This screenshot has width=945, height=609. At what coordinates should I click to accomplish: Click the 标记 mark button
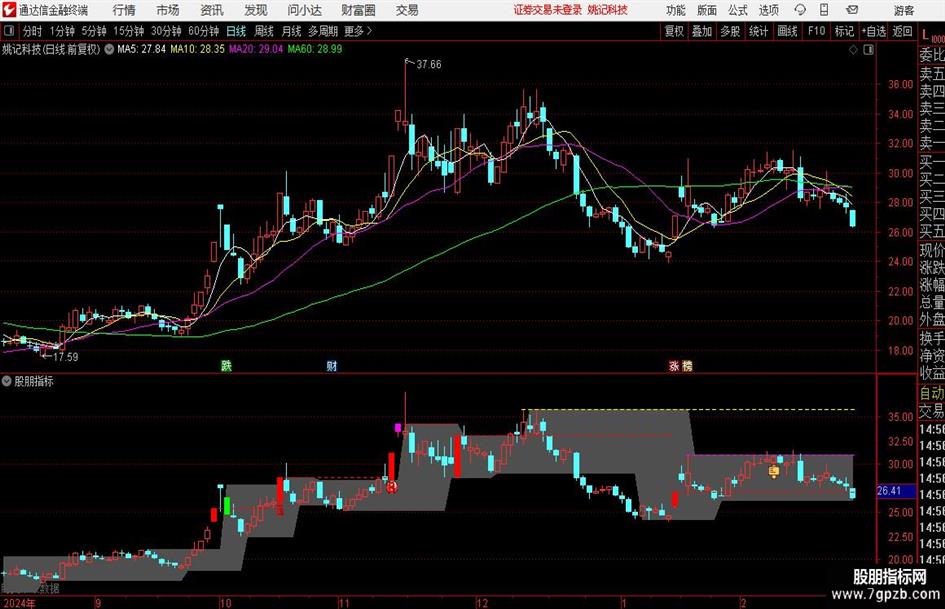pos(844,31)
